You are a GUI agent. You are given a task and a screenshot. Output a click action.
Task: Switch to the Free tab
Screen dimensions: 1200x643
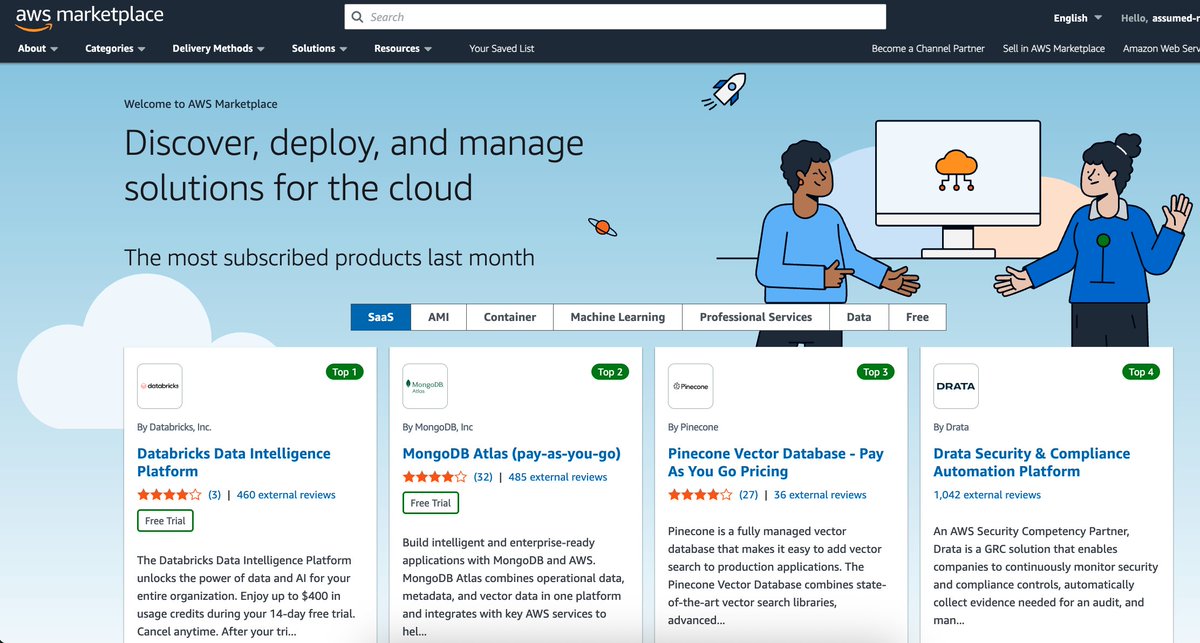[917, 317]
